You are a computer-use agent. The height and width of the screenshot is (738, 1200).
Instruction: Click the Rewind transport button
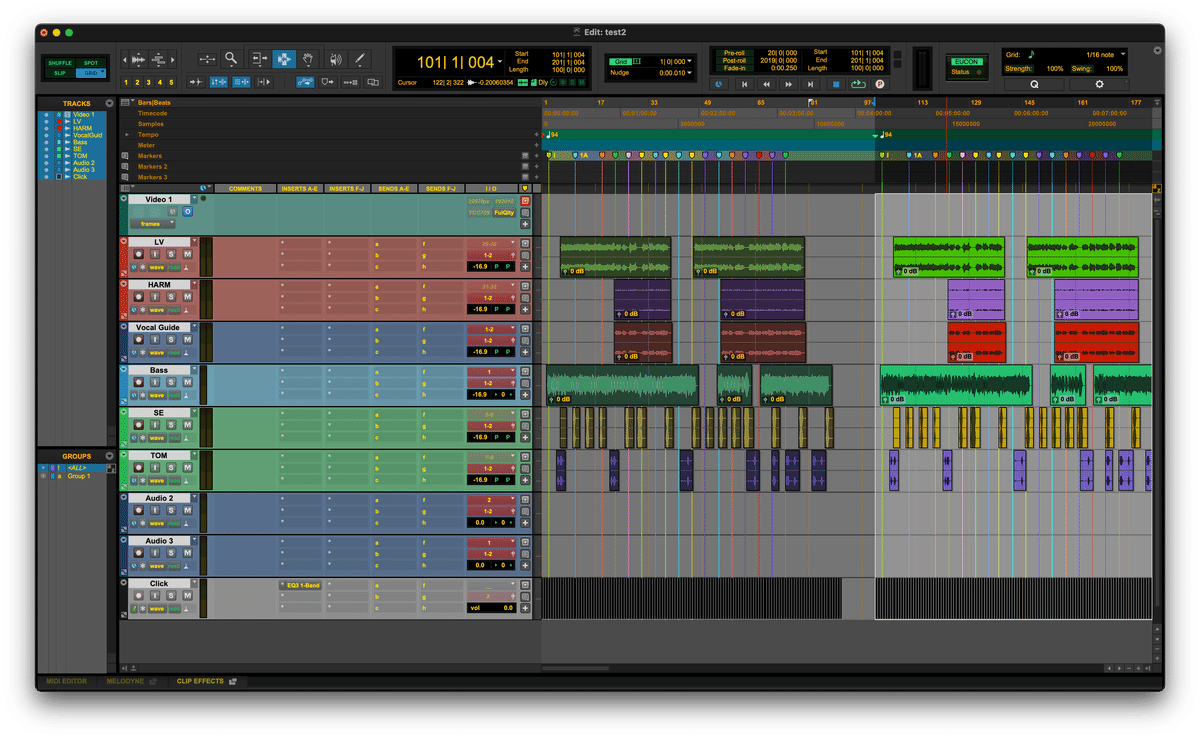(x=767, y=85)
